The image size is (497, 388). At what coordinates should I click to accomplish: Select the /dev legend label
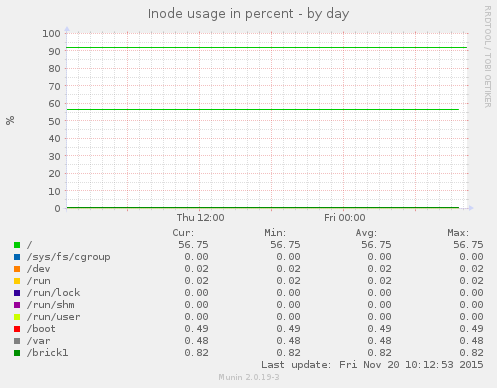38,269
